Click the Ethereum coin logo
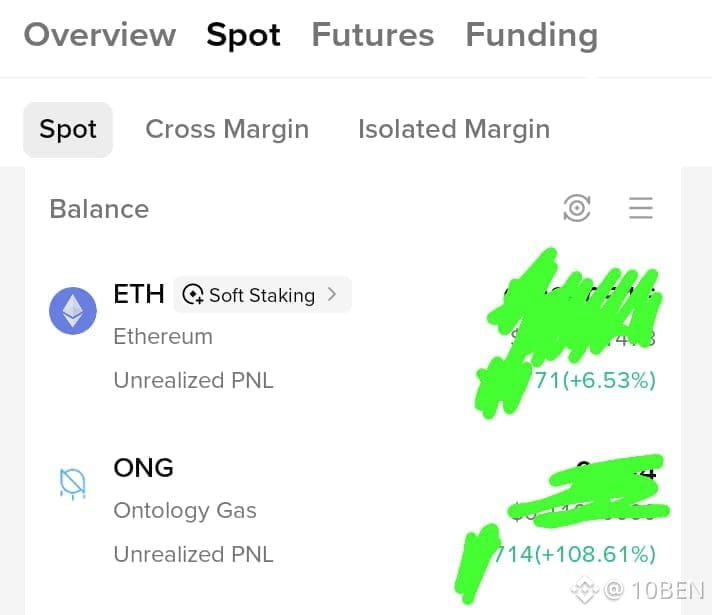Viewport: 712px width, 615px height. tap(73, 311)
